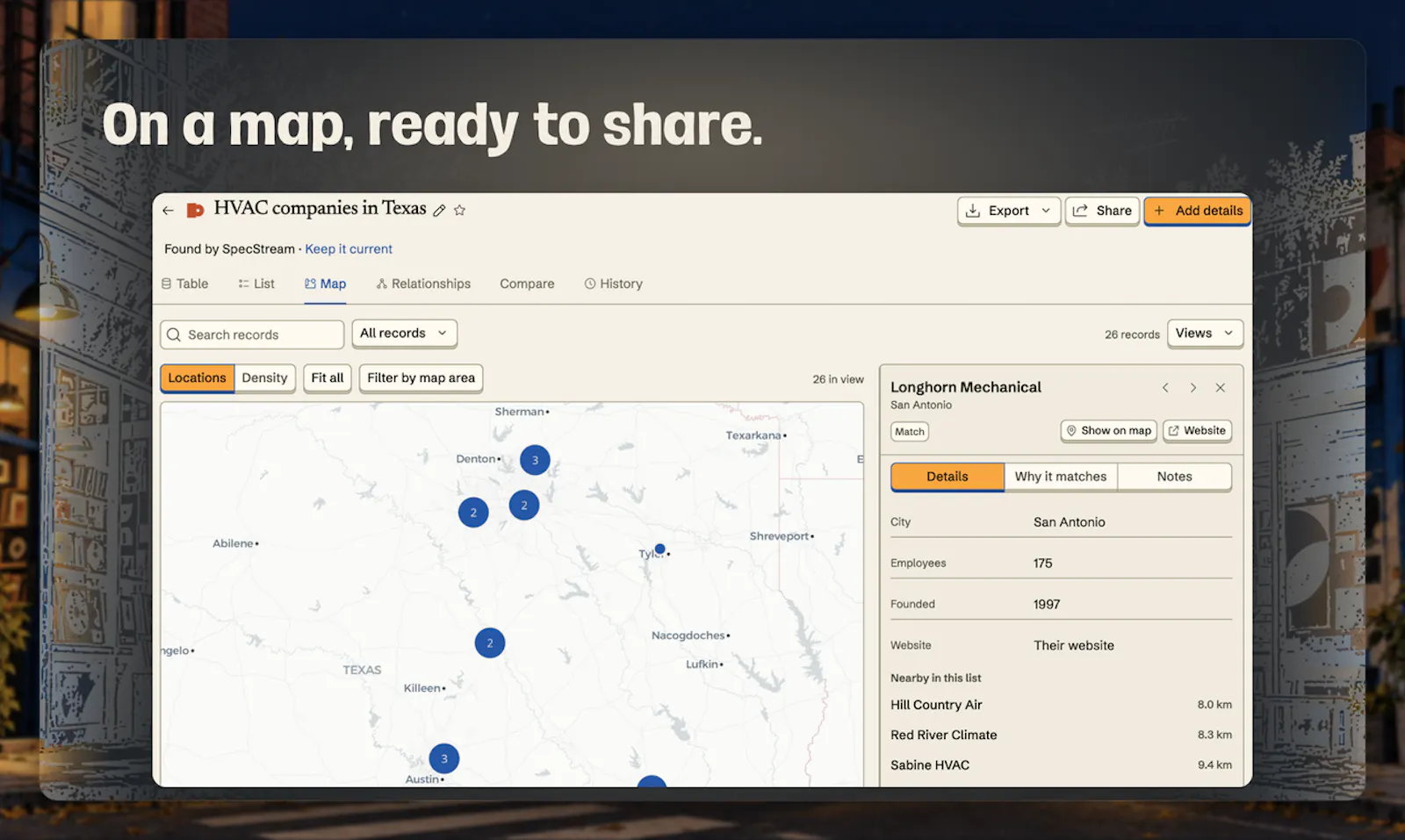Viewport: 1405px width, 840px height.
Task: Open the List tab
Action: point(256,284)
